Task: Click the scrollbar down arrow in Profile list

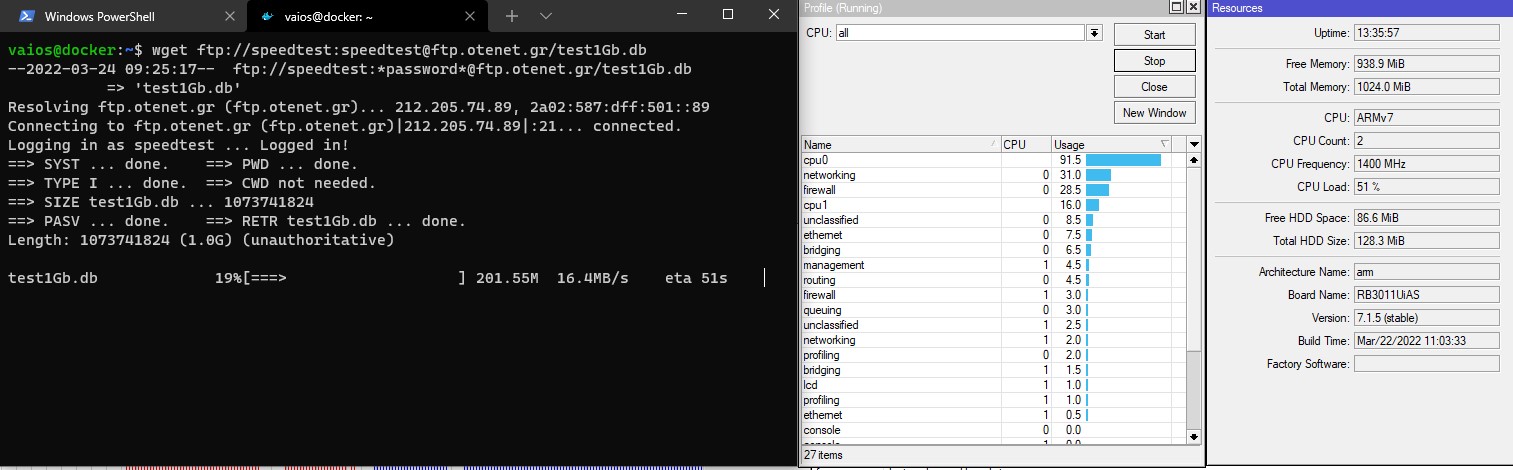Action: 1193,436
